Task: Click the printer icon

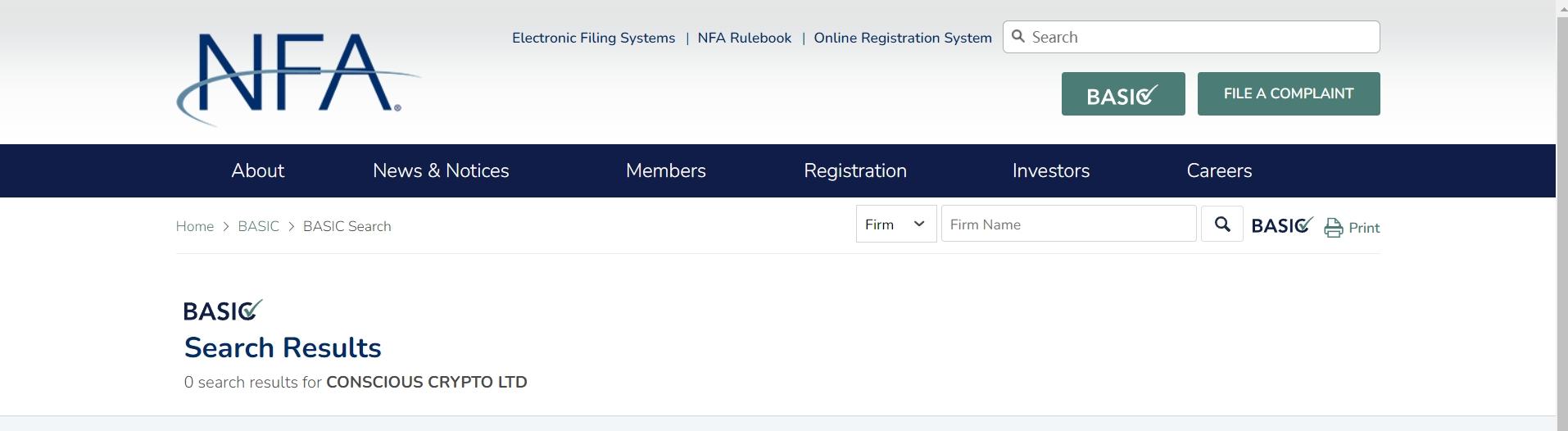Action: 1334,228
